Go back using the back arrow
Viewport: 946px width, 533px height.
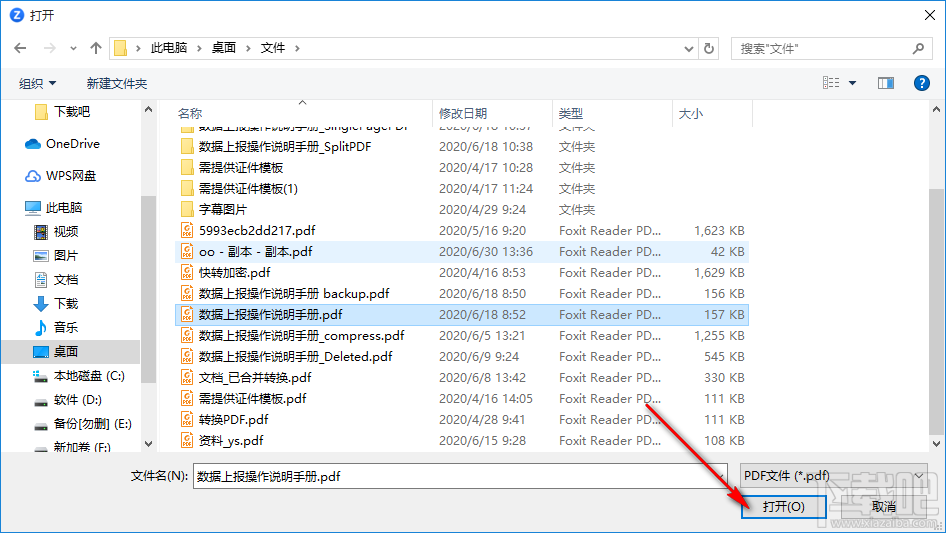[21, 48]
